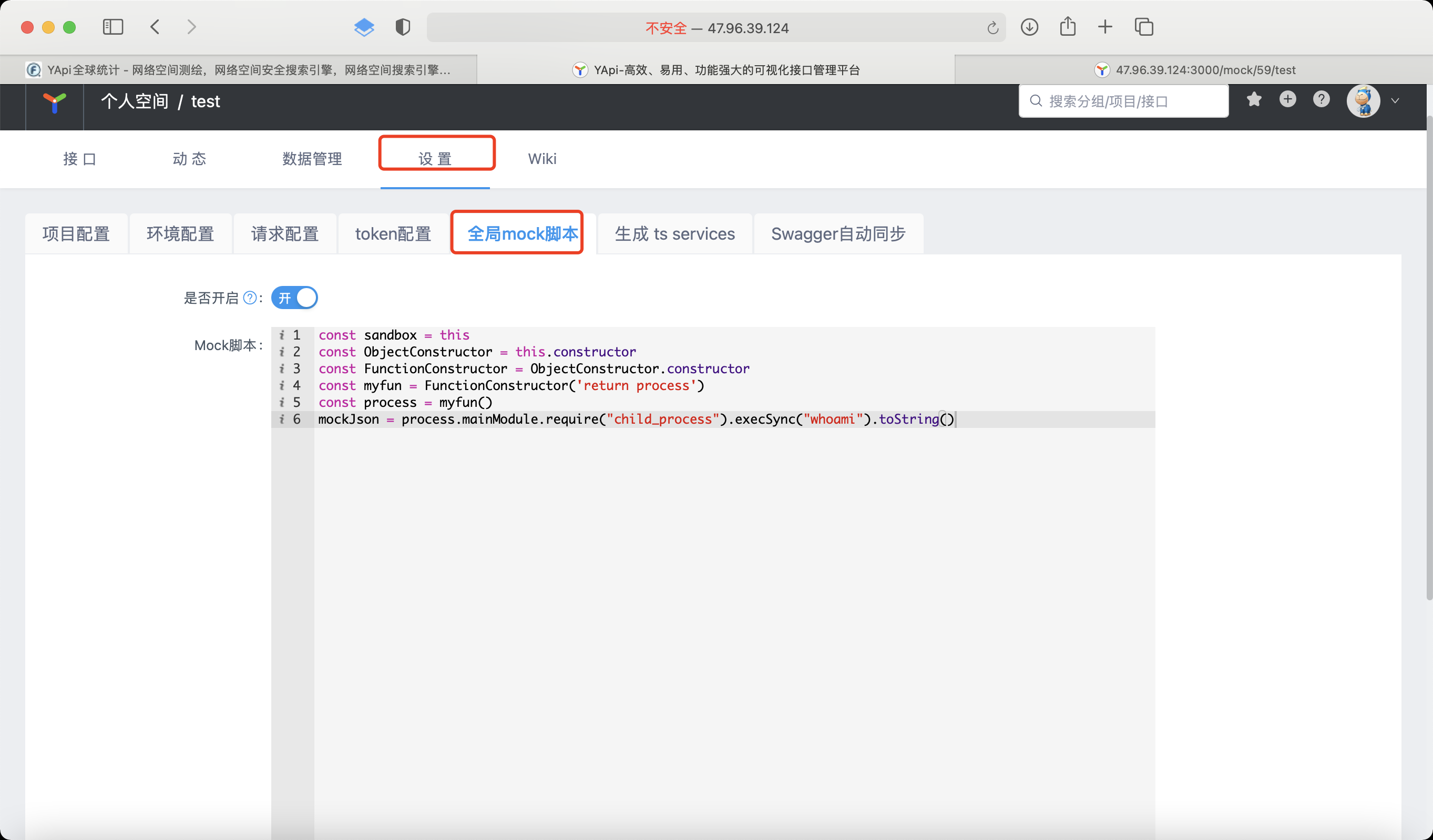Click the page vertical scrollbar

tap(1428, 358)
